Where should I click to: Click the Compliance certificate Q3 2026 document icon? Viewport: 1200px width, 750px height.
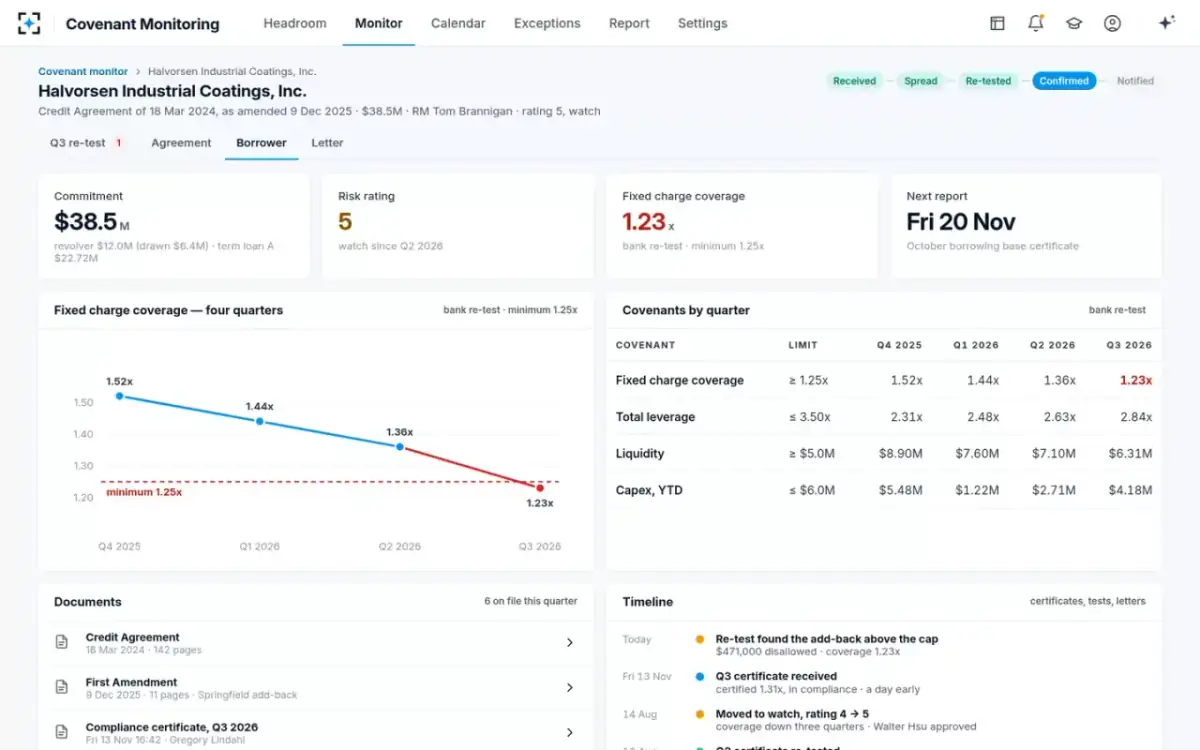point(62,732)
